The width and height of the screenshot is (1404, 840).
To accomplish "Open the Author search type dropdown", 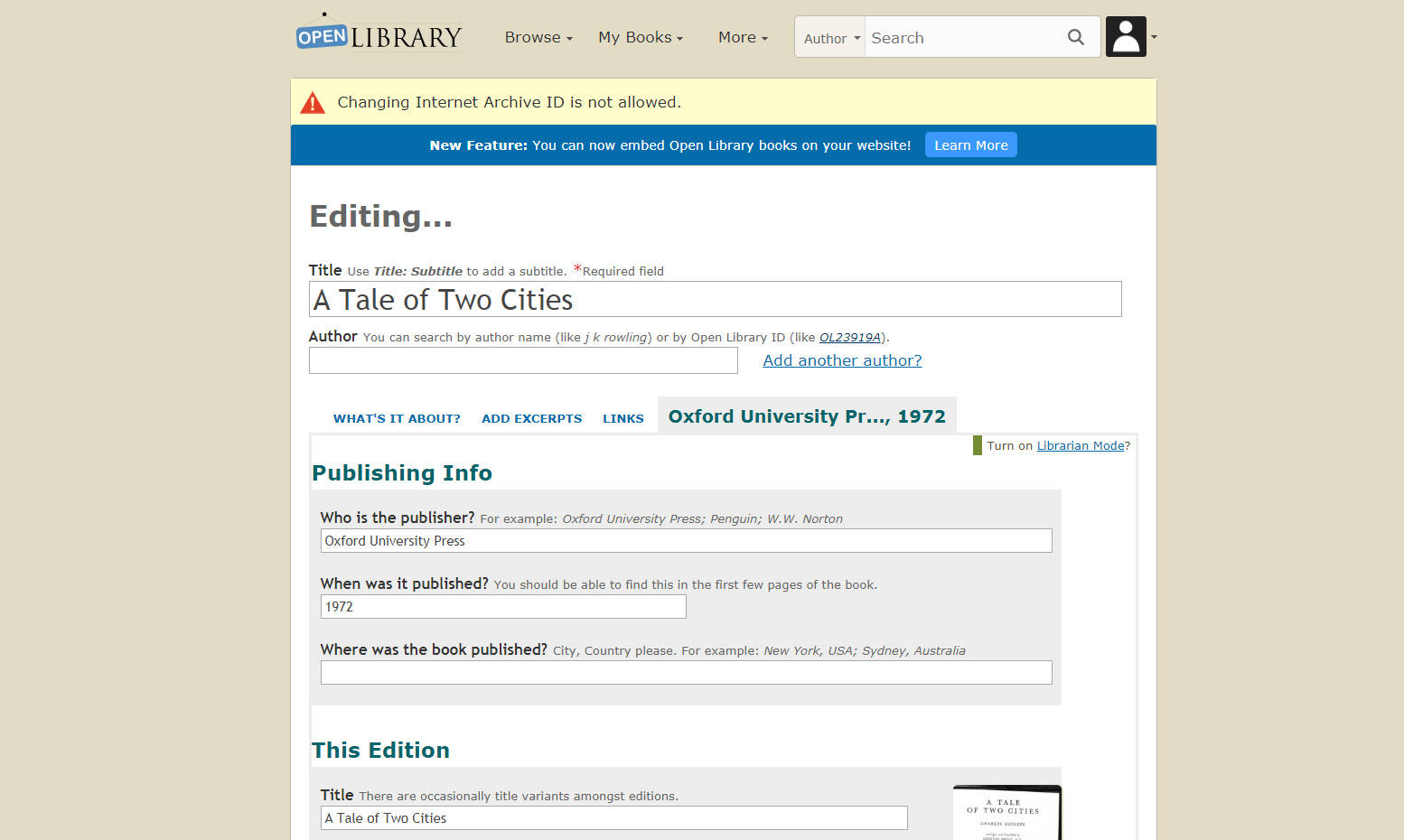I will pyautogui.click(x=831, y=38).
